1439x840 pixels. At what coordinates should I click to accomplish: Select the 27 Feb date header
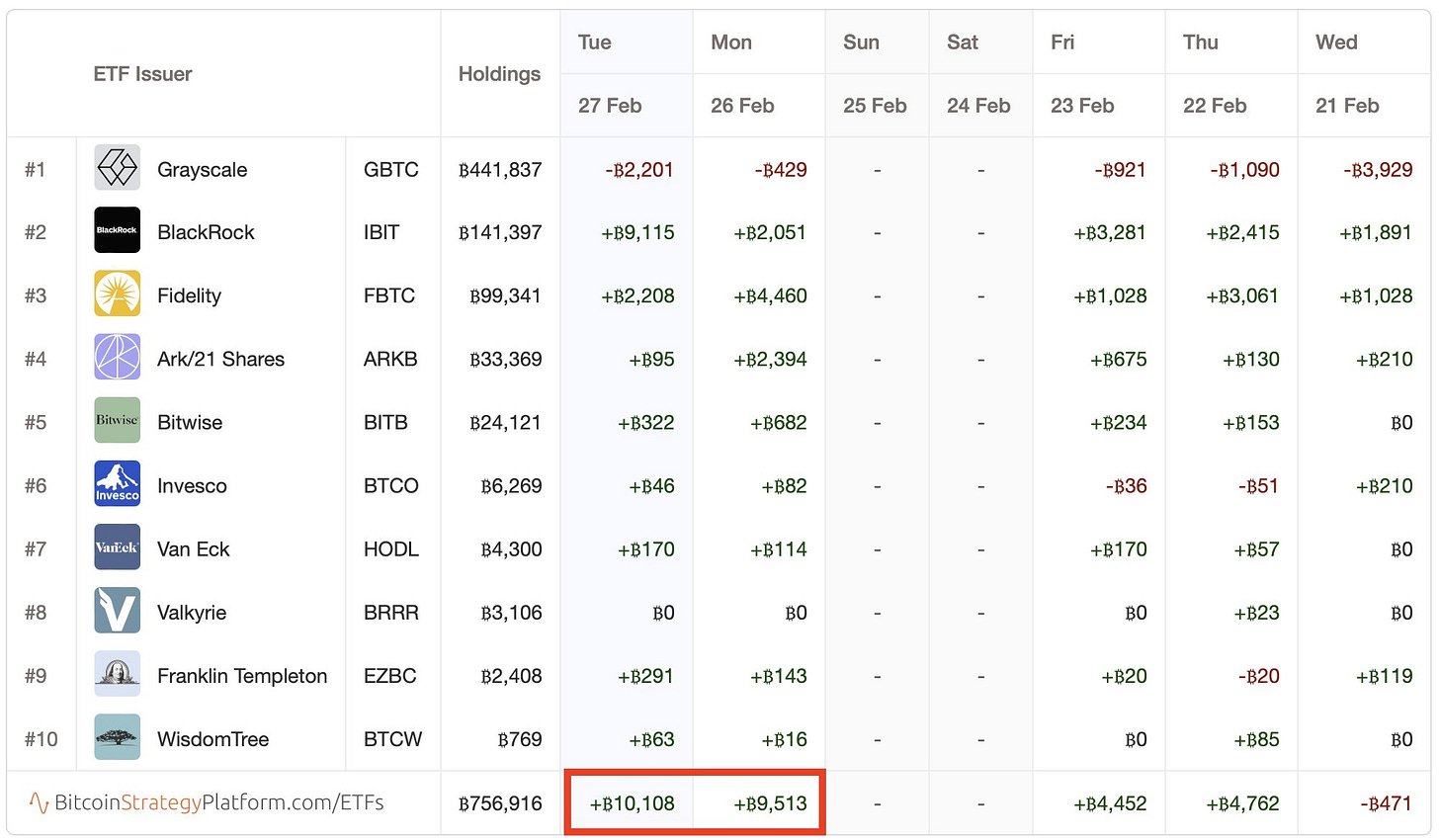pos(610,106)
